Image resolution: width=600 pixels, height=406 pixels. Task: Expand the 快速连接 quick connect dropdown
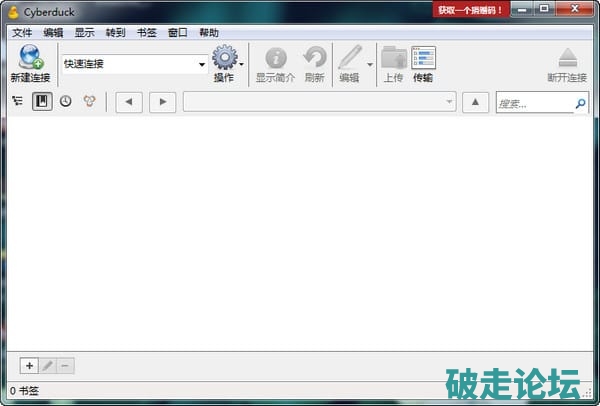pos(202,65)
